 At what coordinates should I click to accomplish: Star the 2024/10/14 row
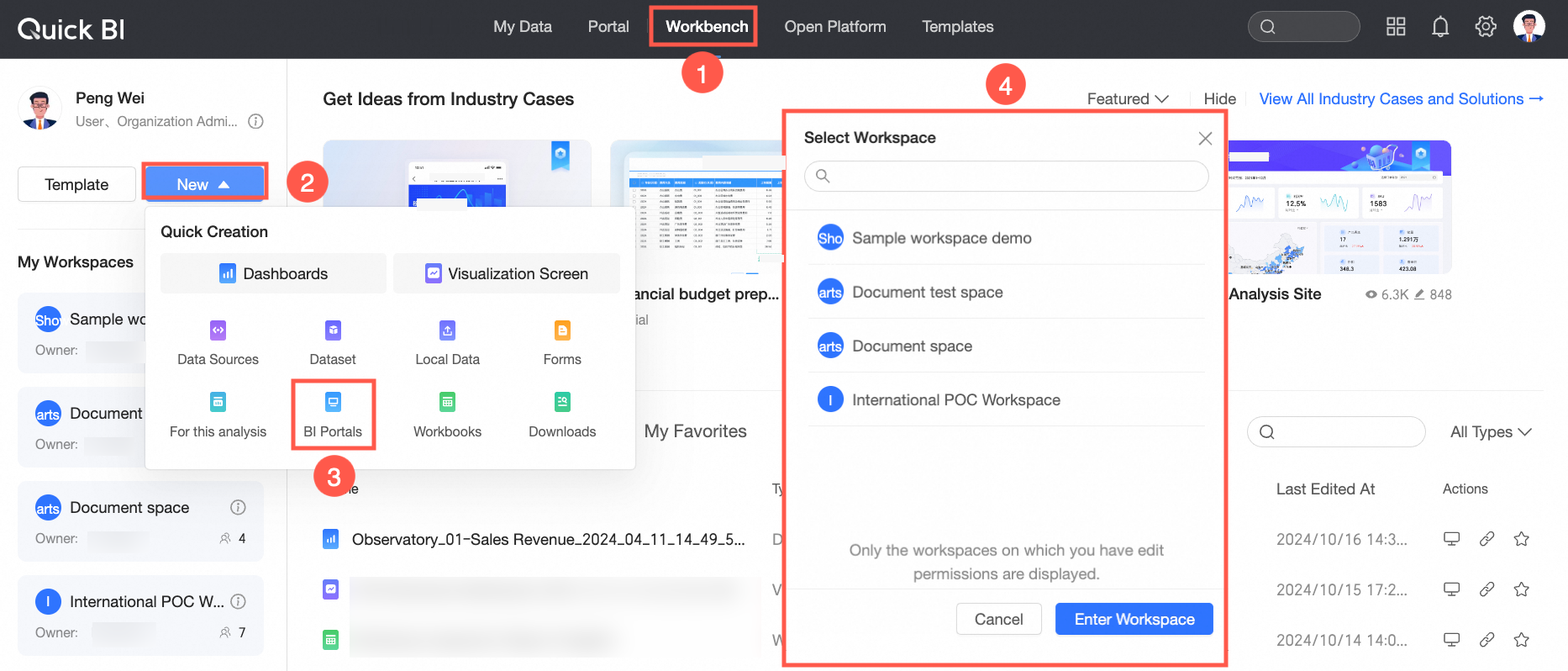coord(1521,640)
